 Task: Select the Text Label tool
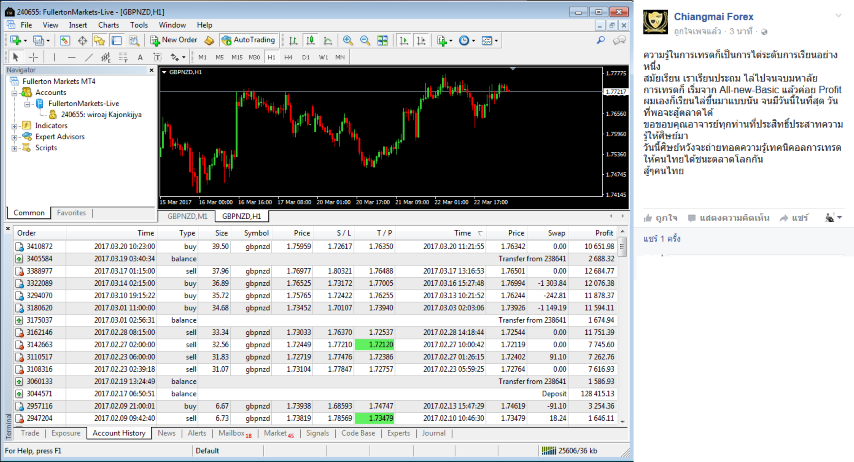pyautogui.click(x=157, y=57)
